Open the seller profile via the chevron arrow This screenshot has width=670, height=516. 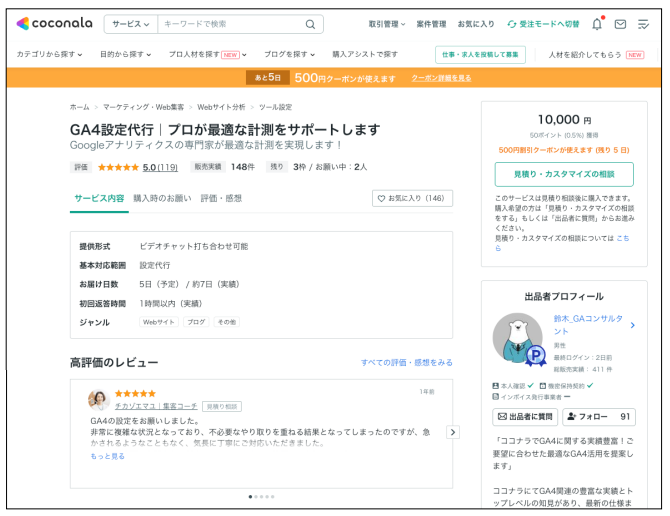point(632,325)
